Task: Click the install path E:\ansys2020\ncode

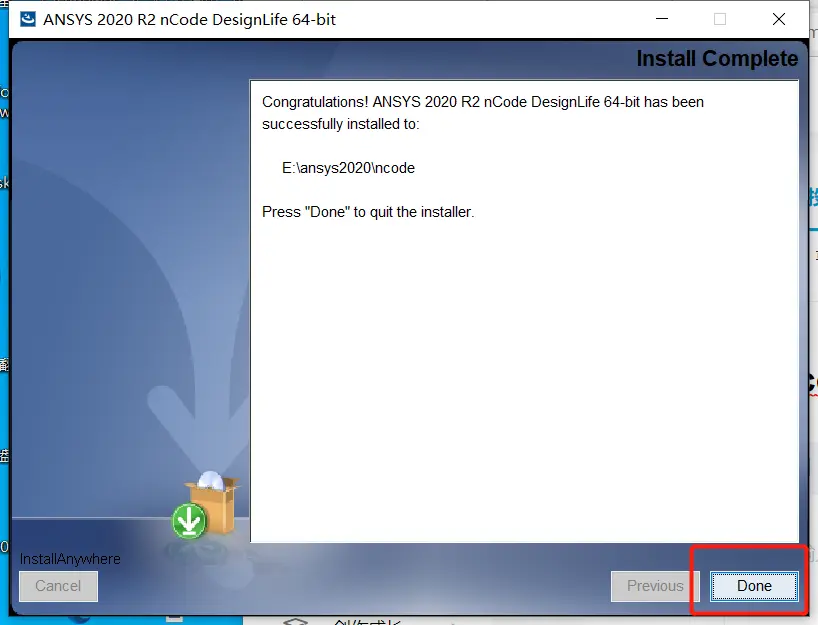Action: click(x=348, y=168)
